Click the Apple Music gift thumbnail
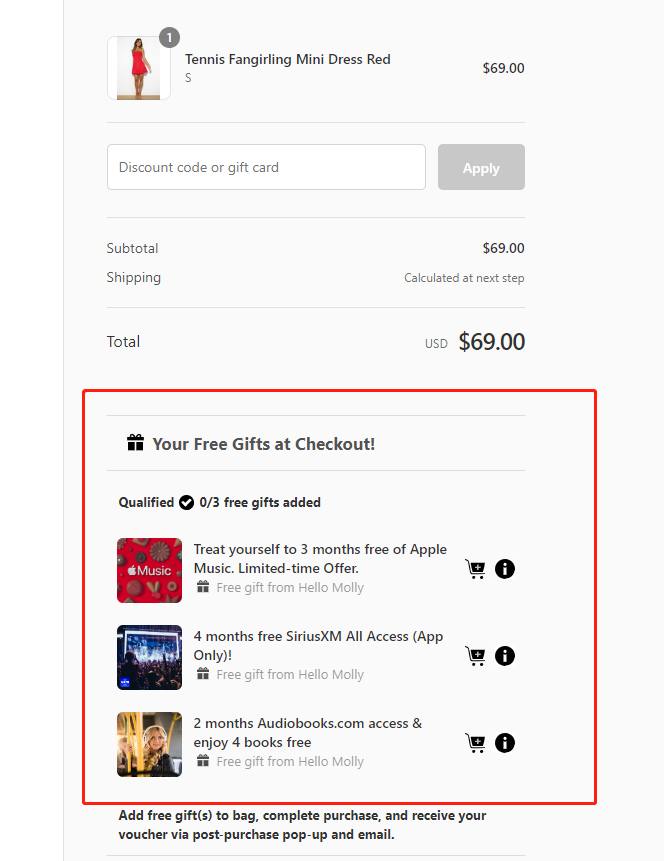 [149, 570]
